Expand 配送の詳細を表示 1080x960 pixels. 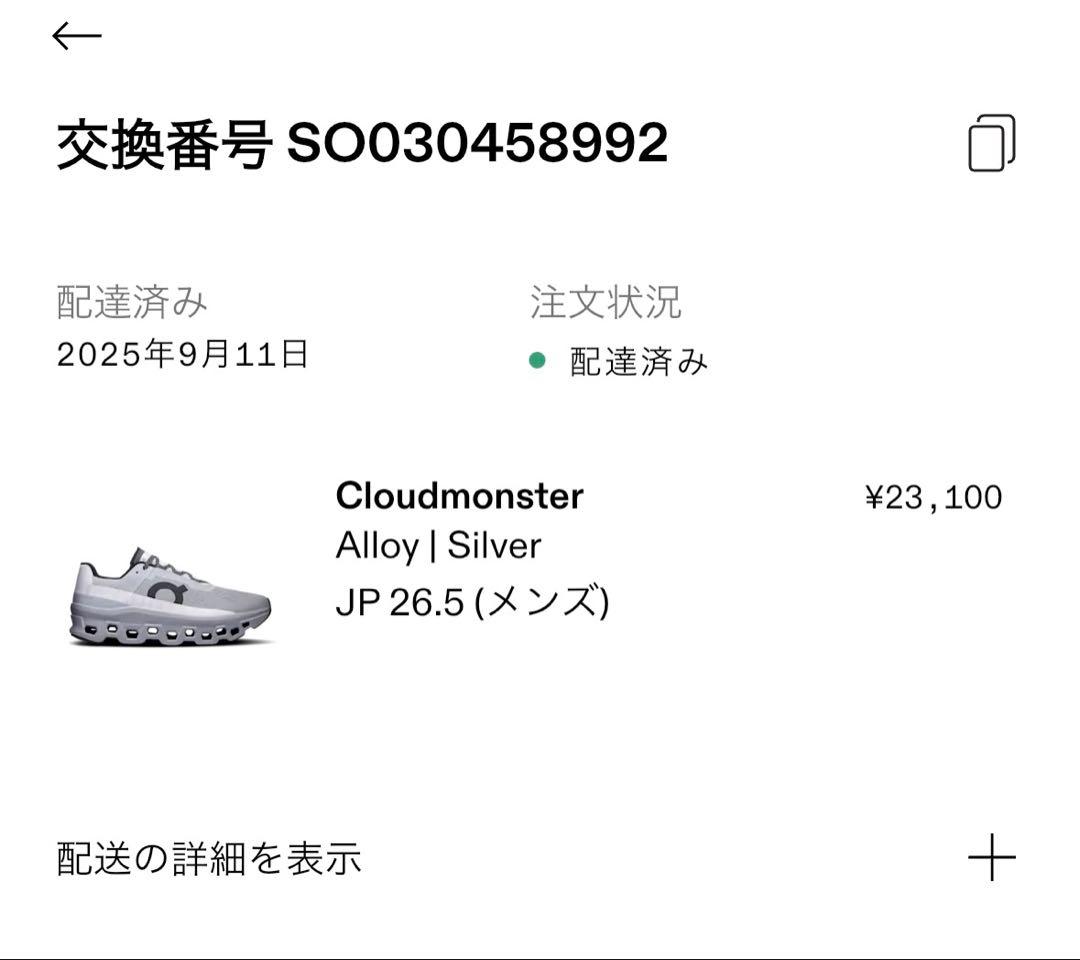(x=209, y=858)
